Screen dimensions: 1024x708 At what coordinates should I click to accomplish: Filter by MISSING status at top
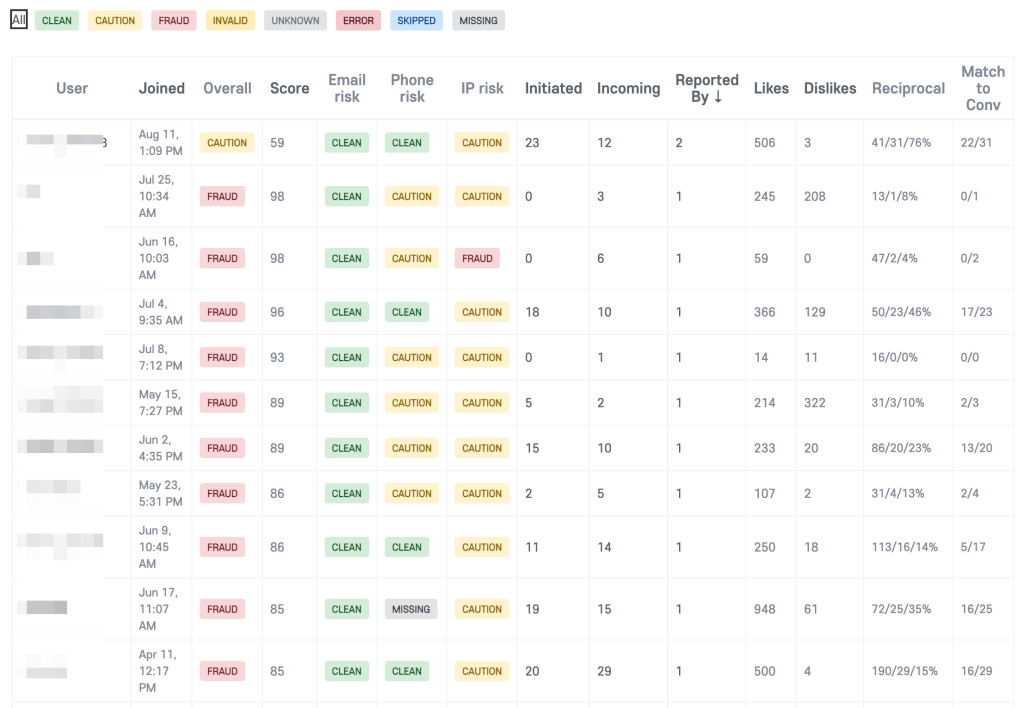tap(478, 20)
